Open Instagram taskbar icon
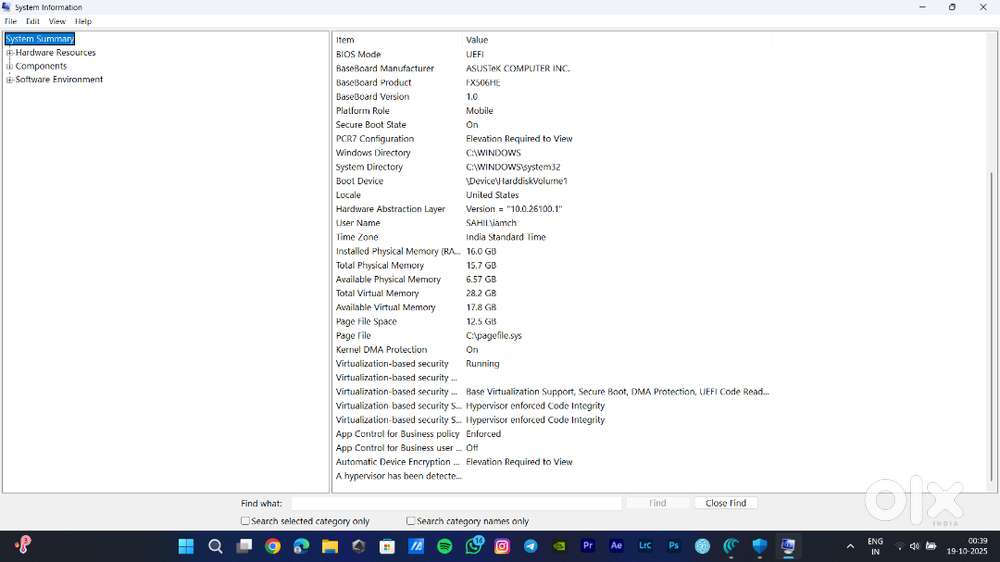Viewport: 1000px width, 562px height. tap(502, 546)
